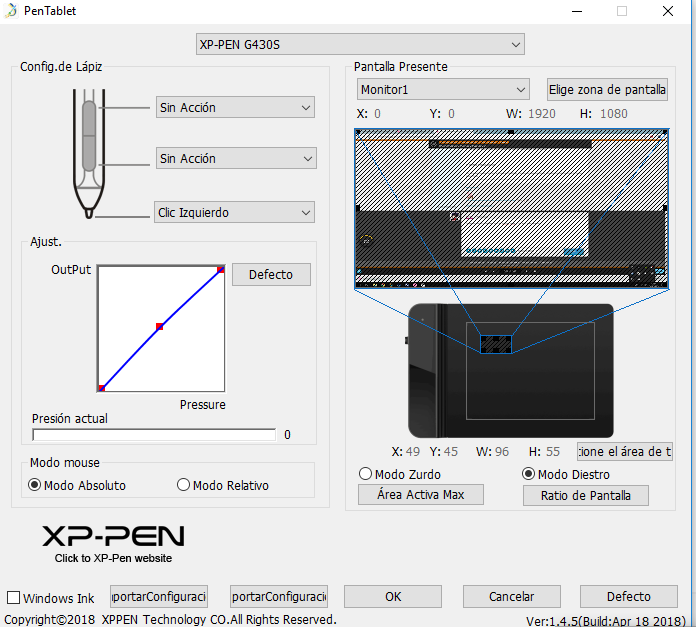Open XP-PEN website via logo
This screenshot has height=627, width=696.
tap(113, 543)
